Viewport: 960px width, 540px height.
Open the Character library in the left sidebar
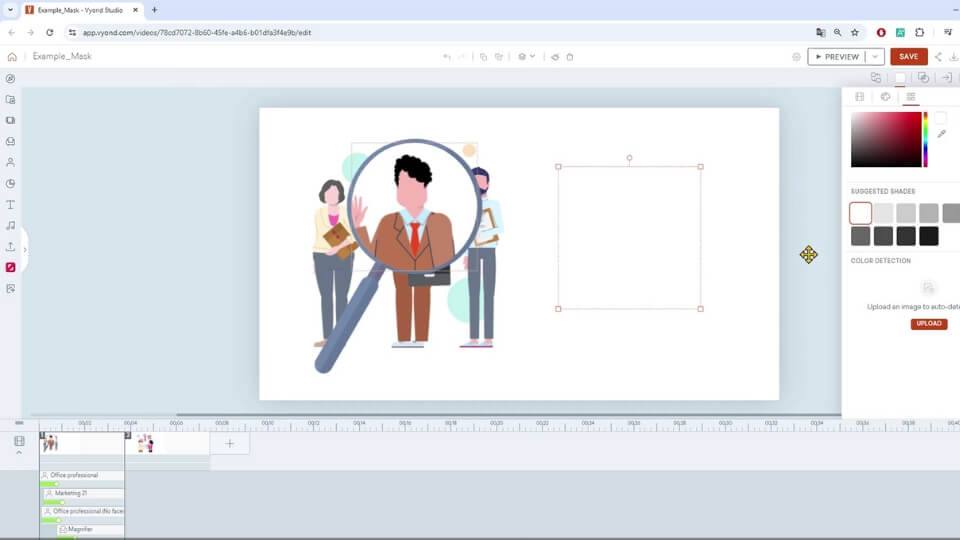tap(11, 162)
